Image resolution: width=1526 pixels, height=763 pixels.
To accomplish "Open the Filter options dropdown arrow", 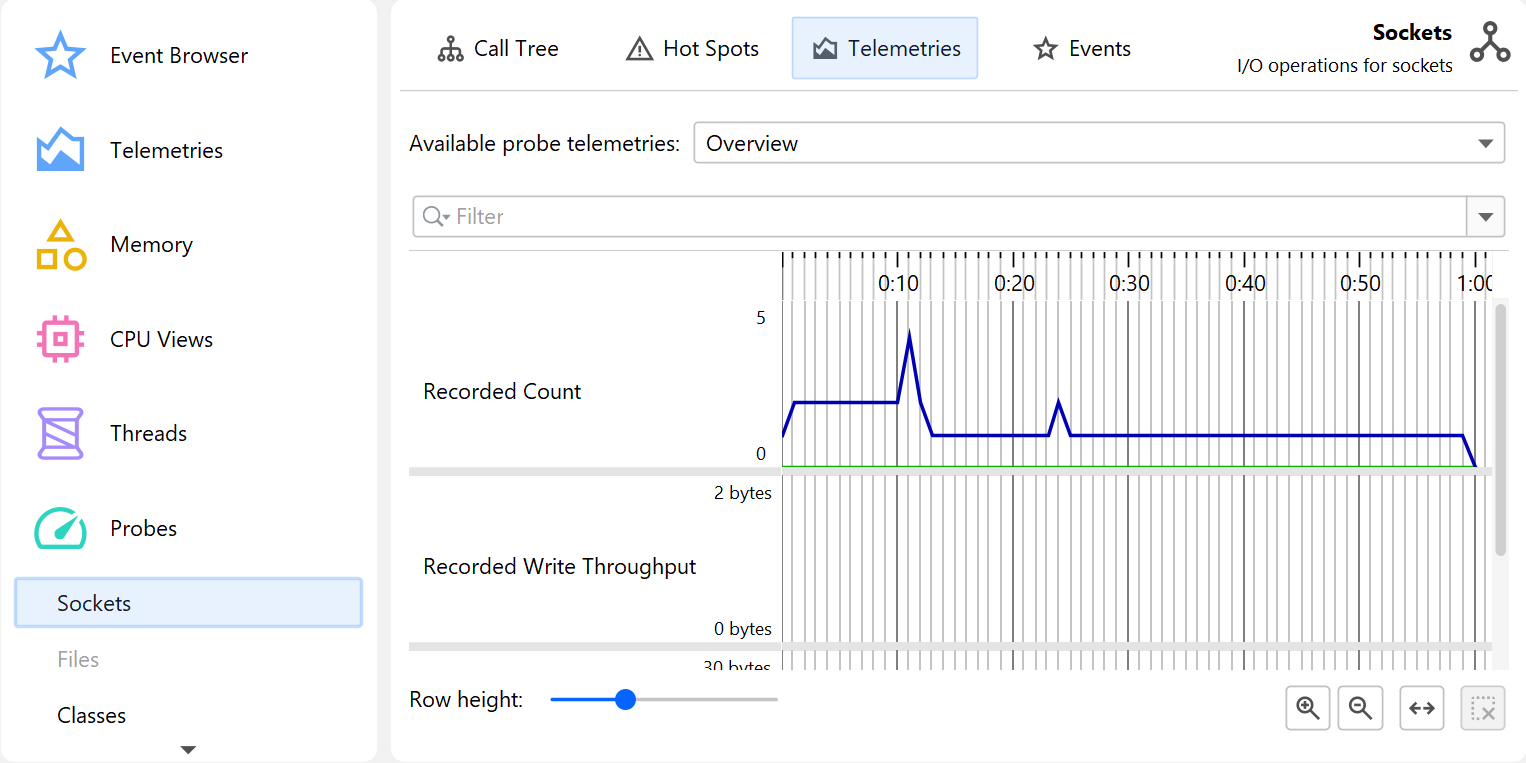I will coord(1485,217).
